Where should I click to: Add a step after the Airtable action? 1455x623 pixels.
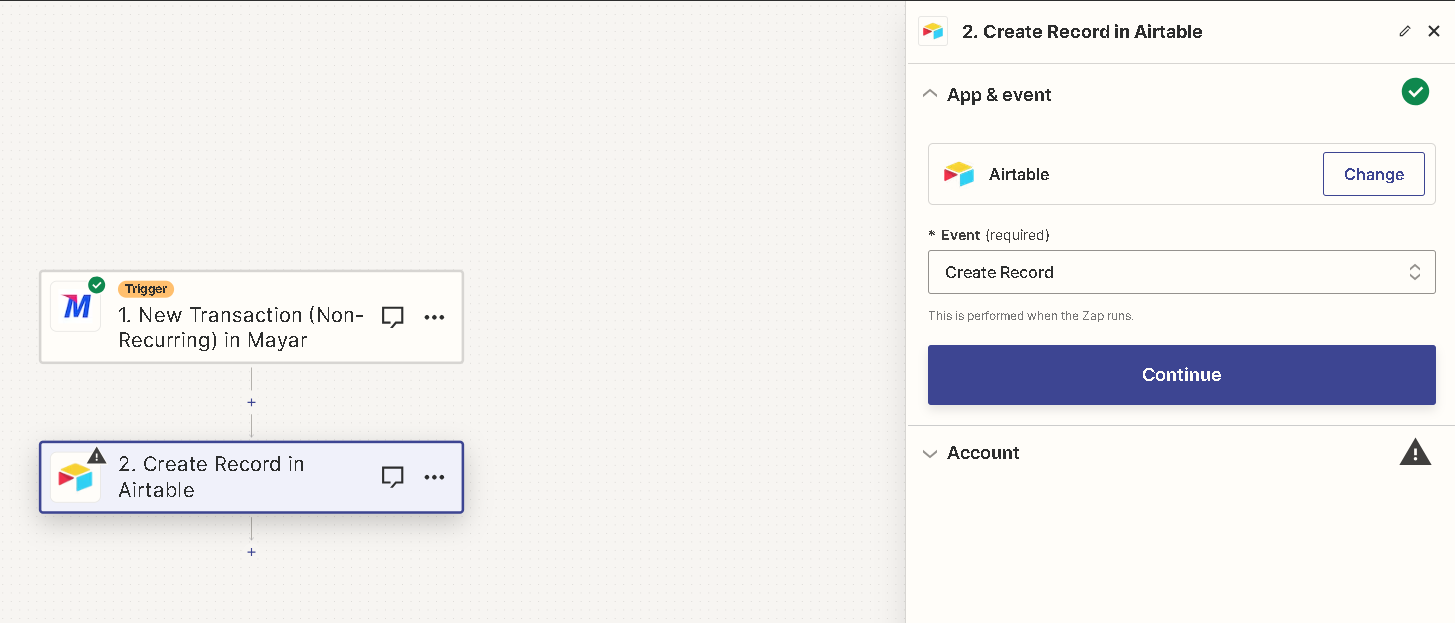pos(251,552)
